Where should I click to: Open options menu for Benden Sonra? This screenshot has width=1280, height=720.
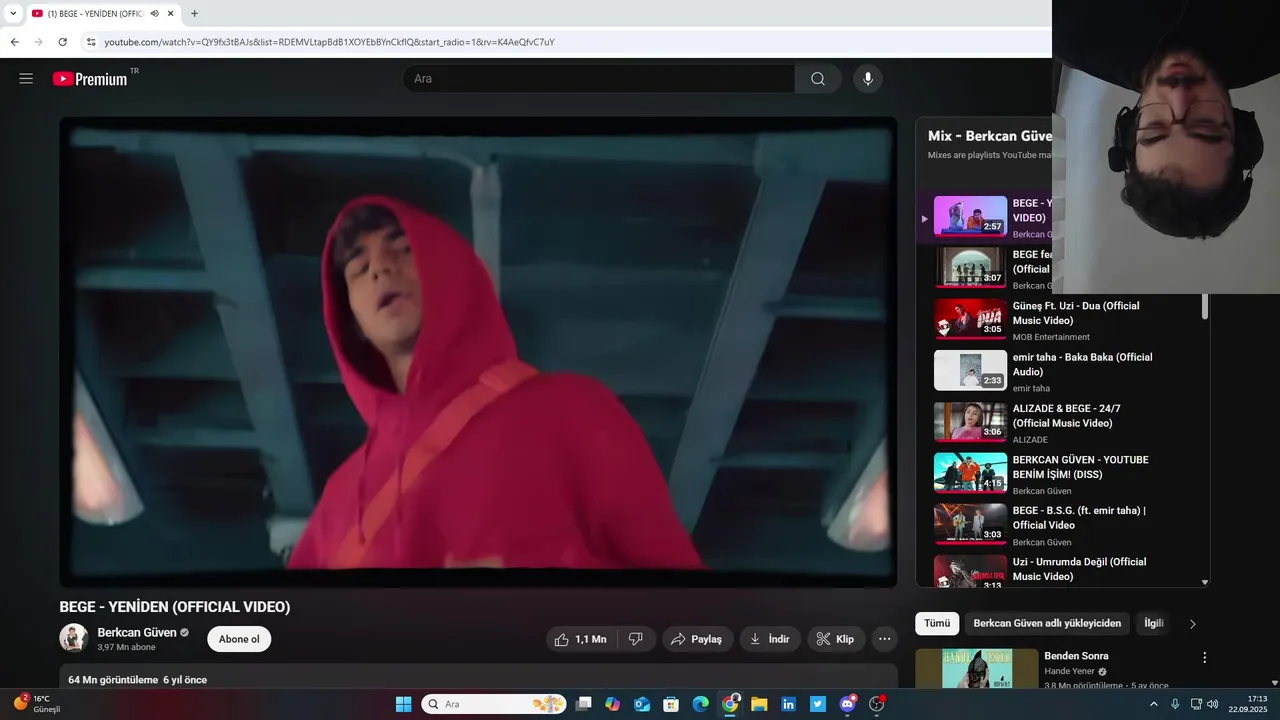coord(1204,658)
